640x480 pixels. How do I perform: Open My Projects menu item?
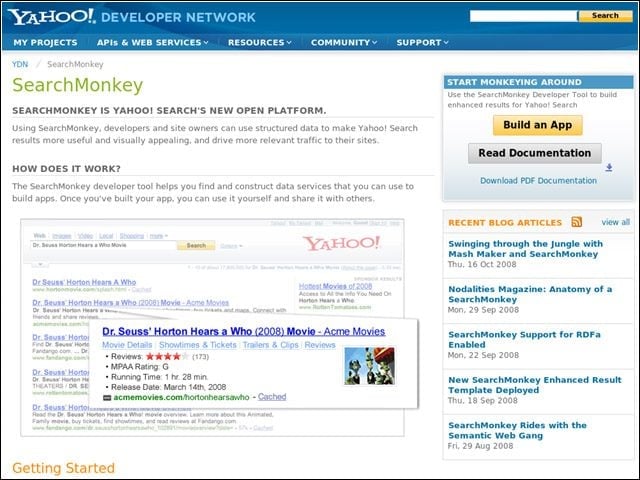(x=45, y=42)
